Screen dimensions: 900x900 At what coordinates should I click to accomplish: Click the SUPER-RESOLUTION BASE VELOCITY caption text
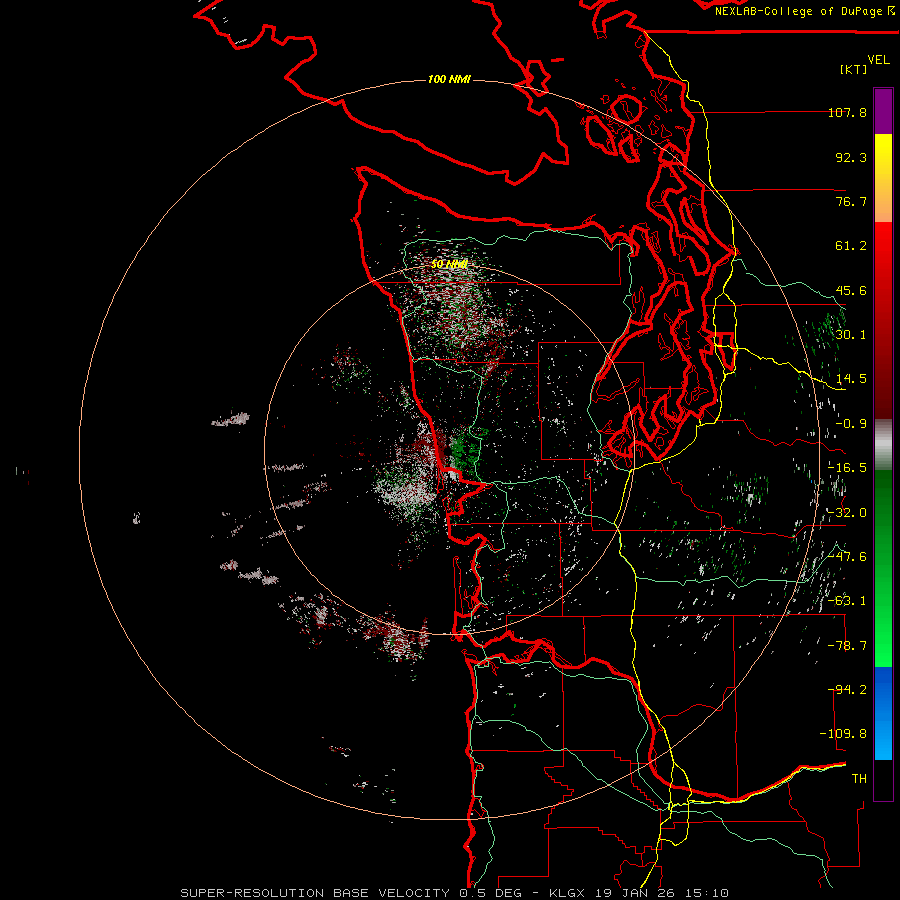(x=315, y=893)
